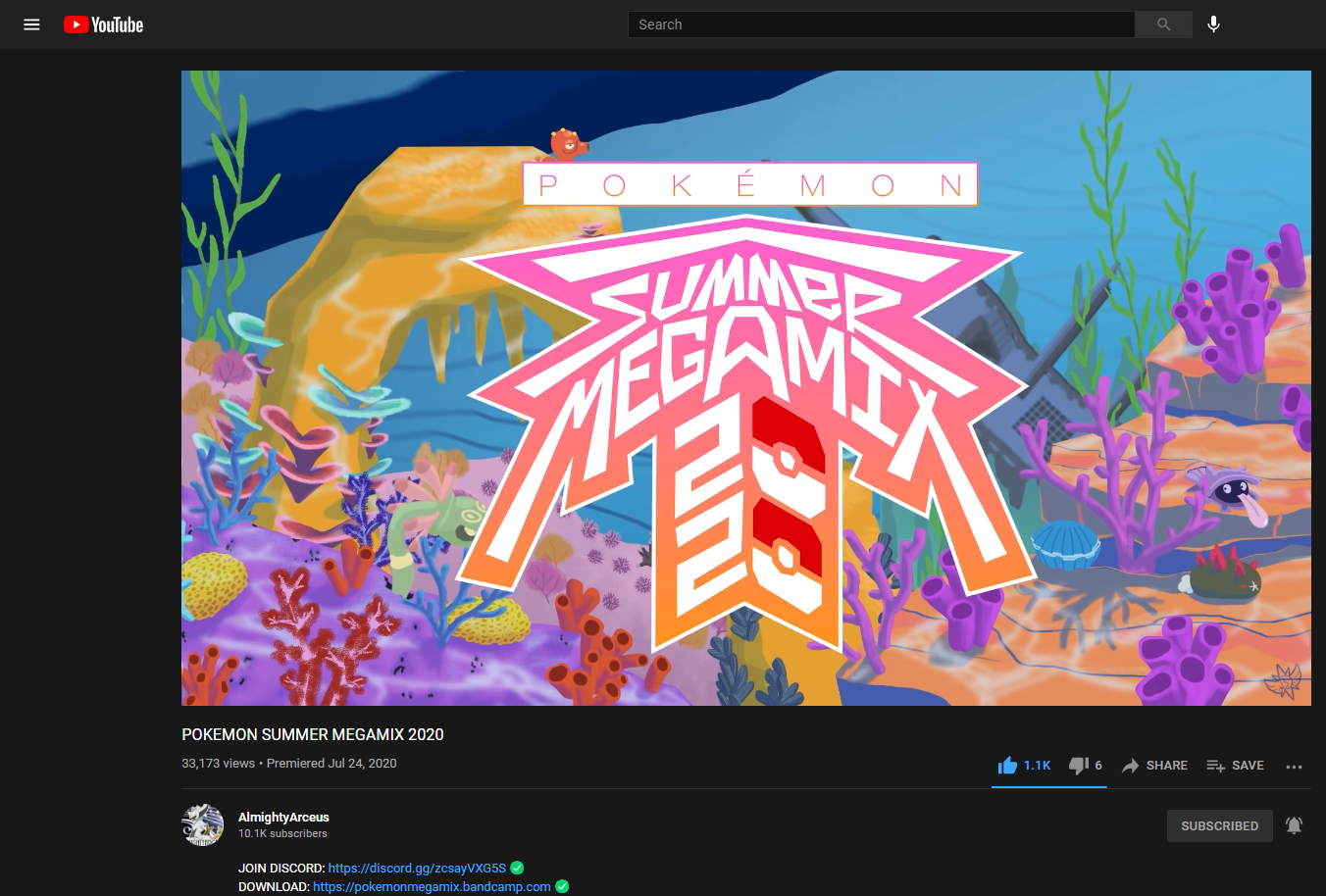Open the discord.gg invite link
The width and height of the screenshot is (1326, 896).
coord(417,868)
